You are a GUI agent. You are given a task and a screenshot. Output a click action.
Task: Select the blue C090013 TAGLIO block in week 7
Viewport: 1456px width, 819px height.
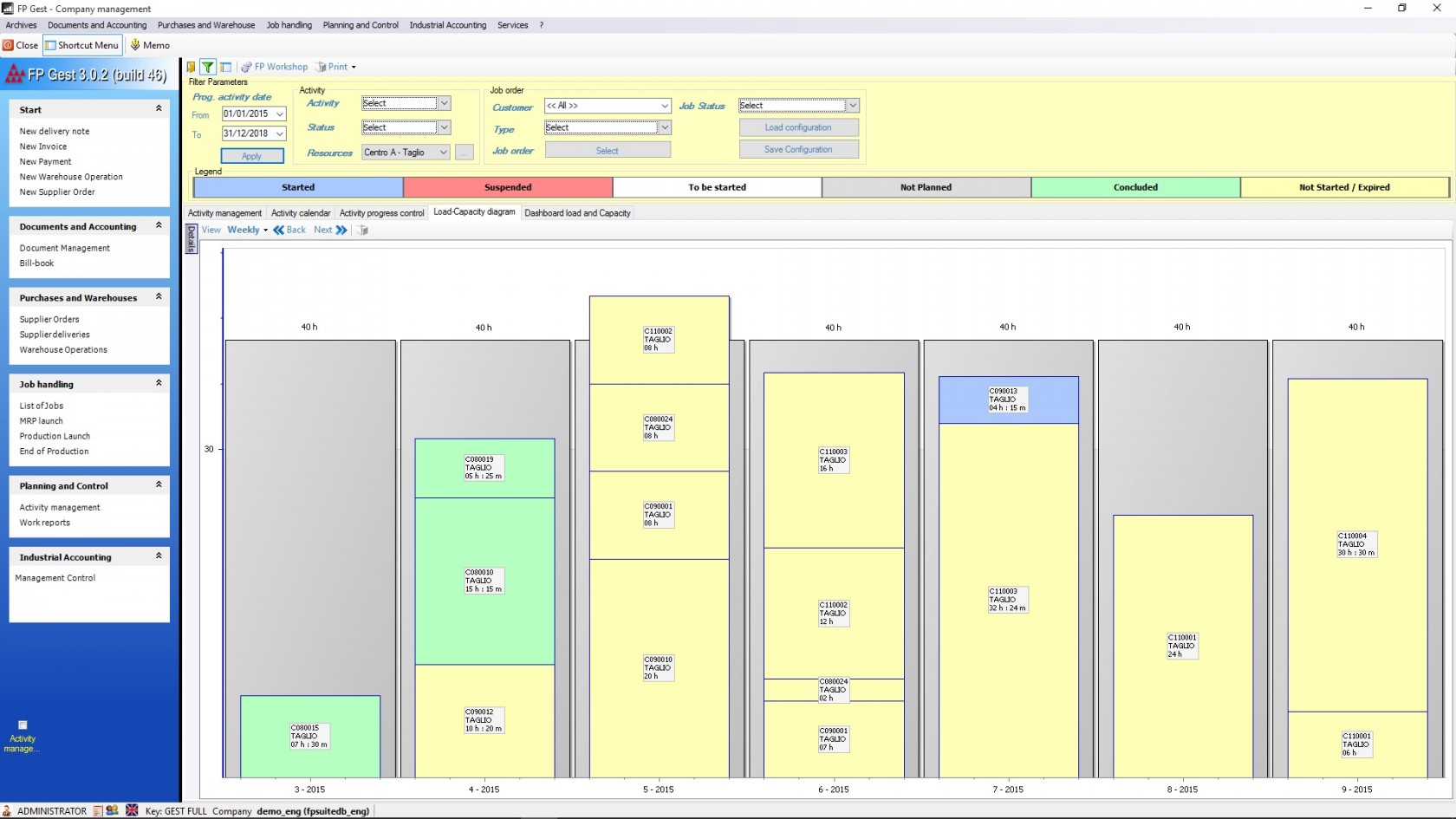[1008, 400]
